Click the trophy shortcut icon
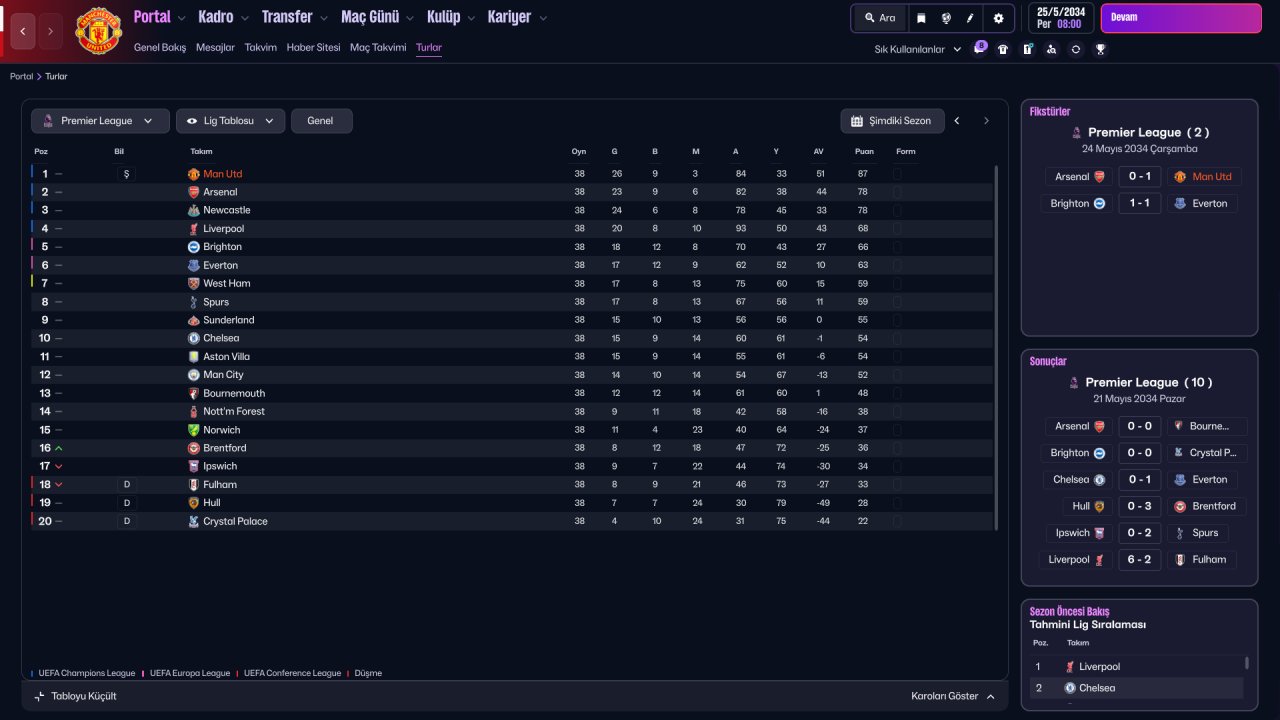The image size is (1280, 720). [x=1100, y=49]
